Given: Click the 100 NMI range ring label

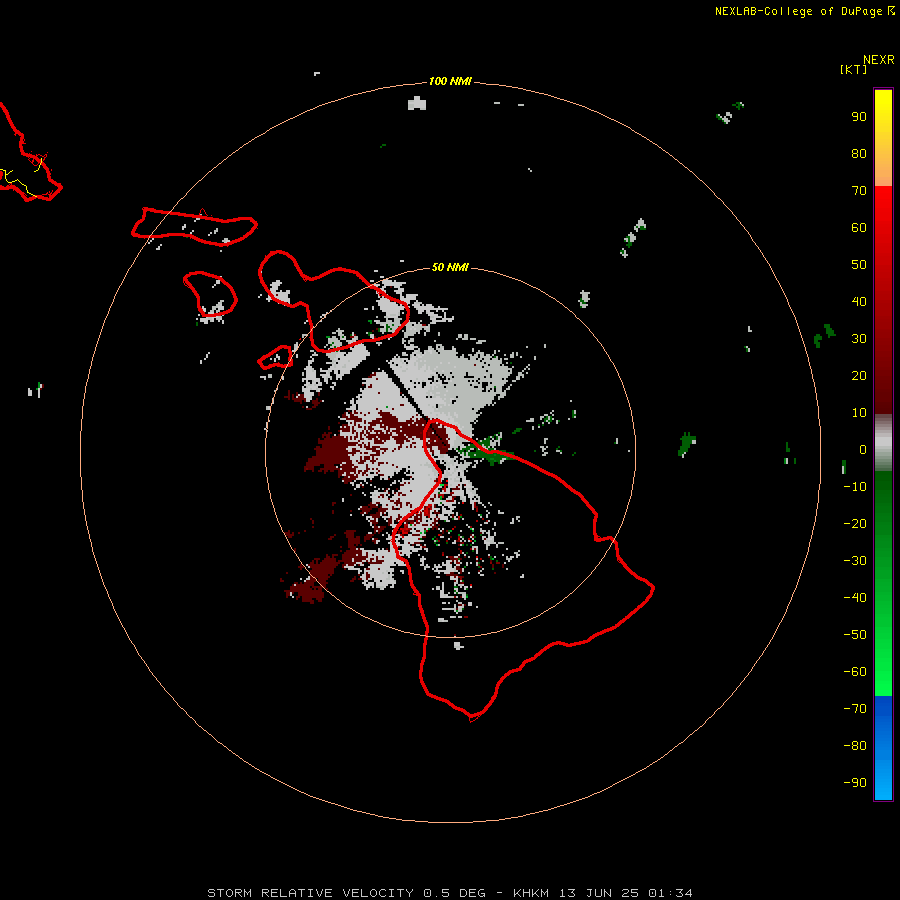Looking at the screenshot, I should tap(450, 82).
